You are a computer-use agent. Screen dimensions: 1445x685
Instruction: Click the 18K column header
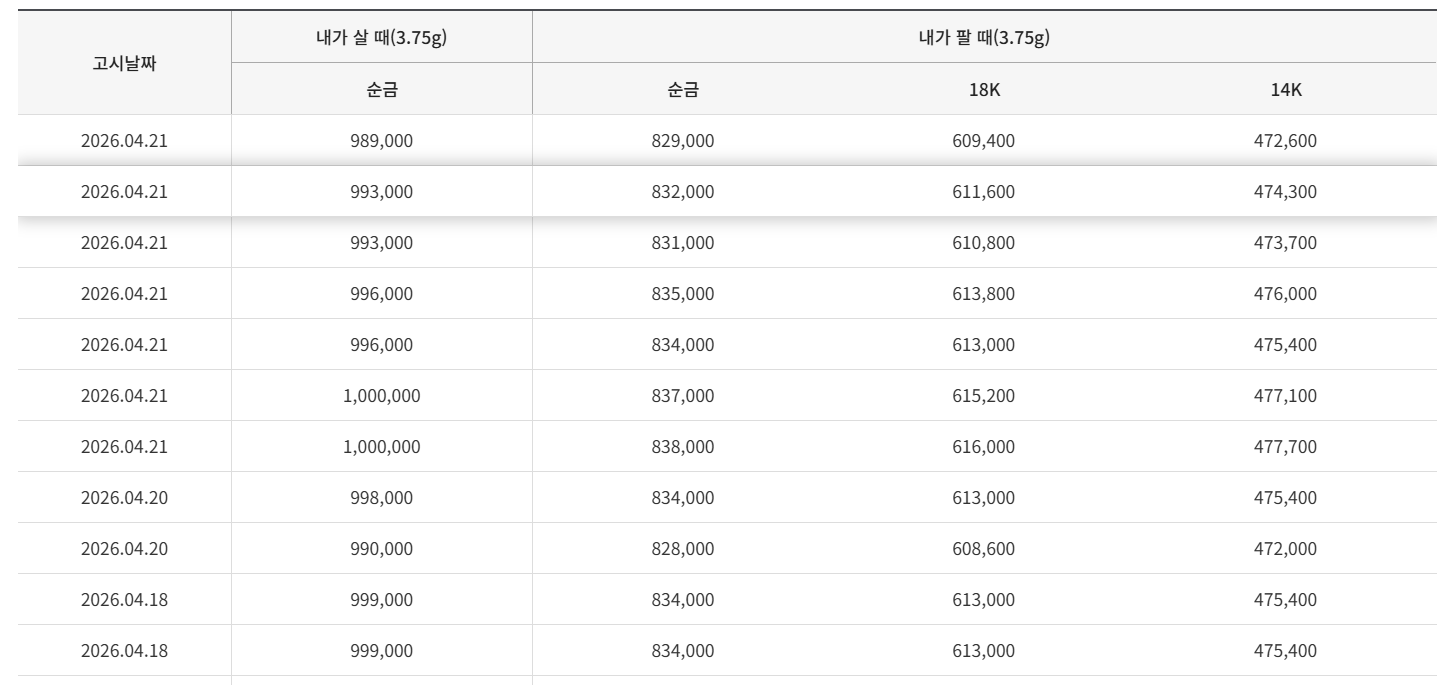coord(984,89)
